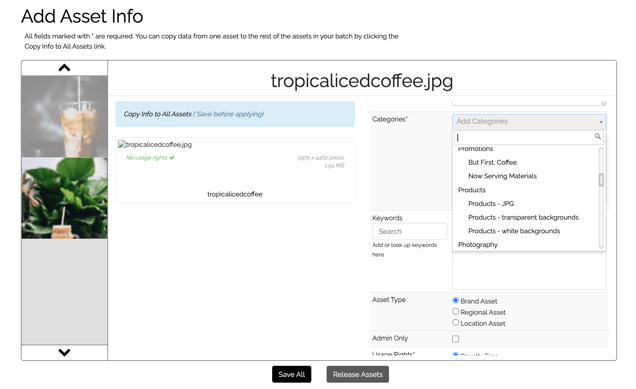Screen dimensions: 636x389
Task: Select Regional Asset radio button
Action: 456,312
